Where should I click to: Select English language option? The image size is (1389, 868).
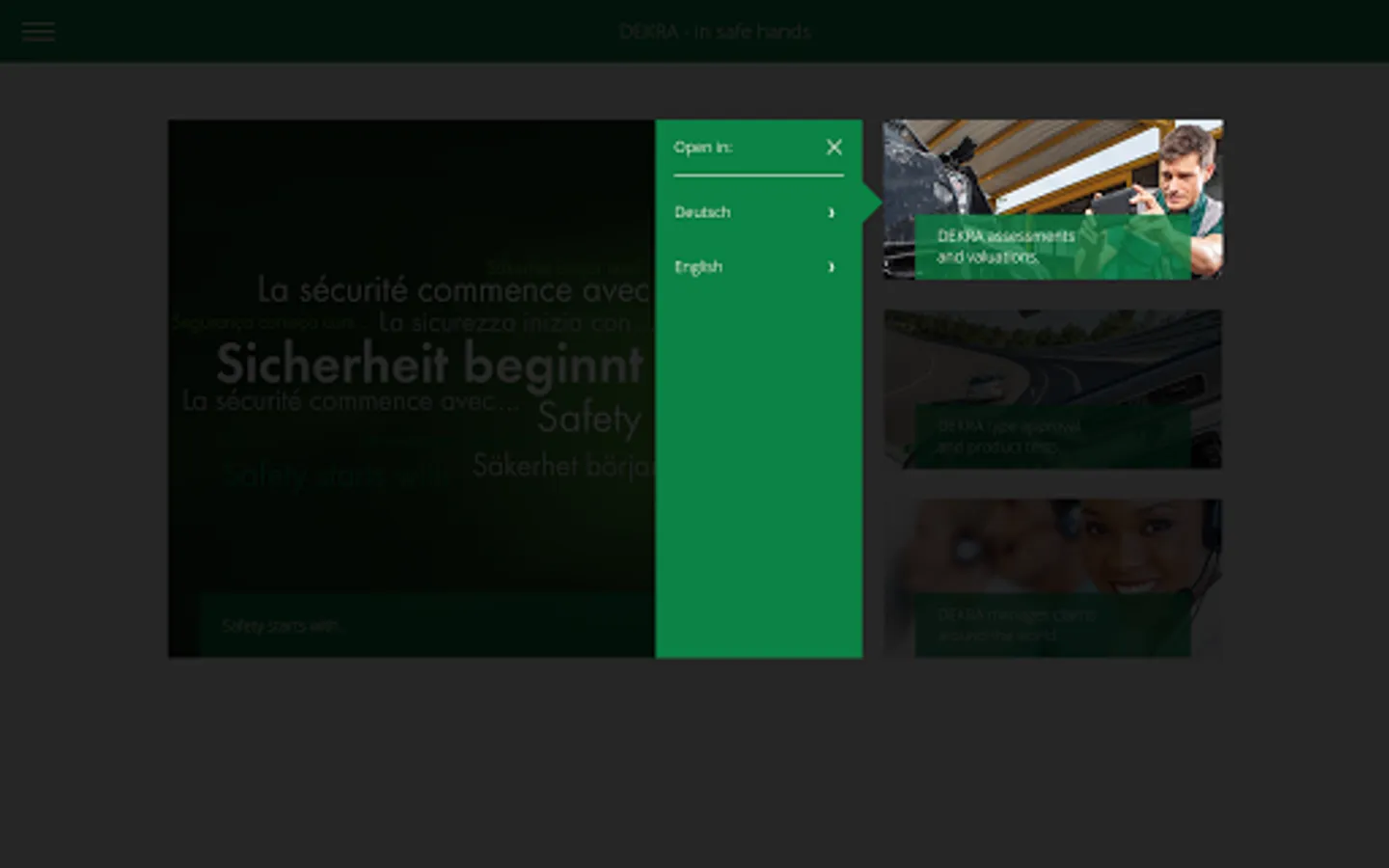[x=758, y=267]
